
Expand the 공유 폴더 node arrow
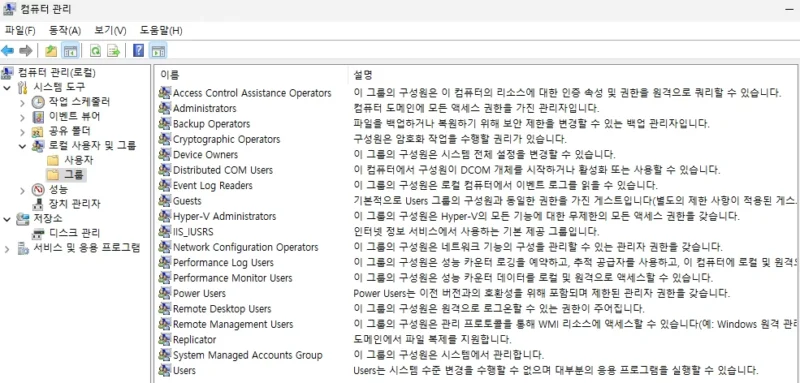(x=22, y=132)
